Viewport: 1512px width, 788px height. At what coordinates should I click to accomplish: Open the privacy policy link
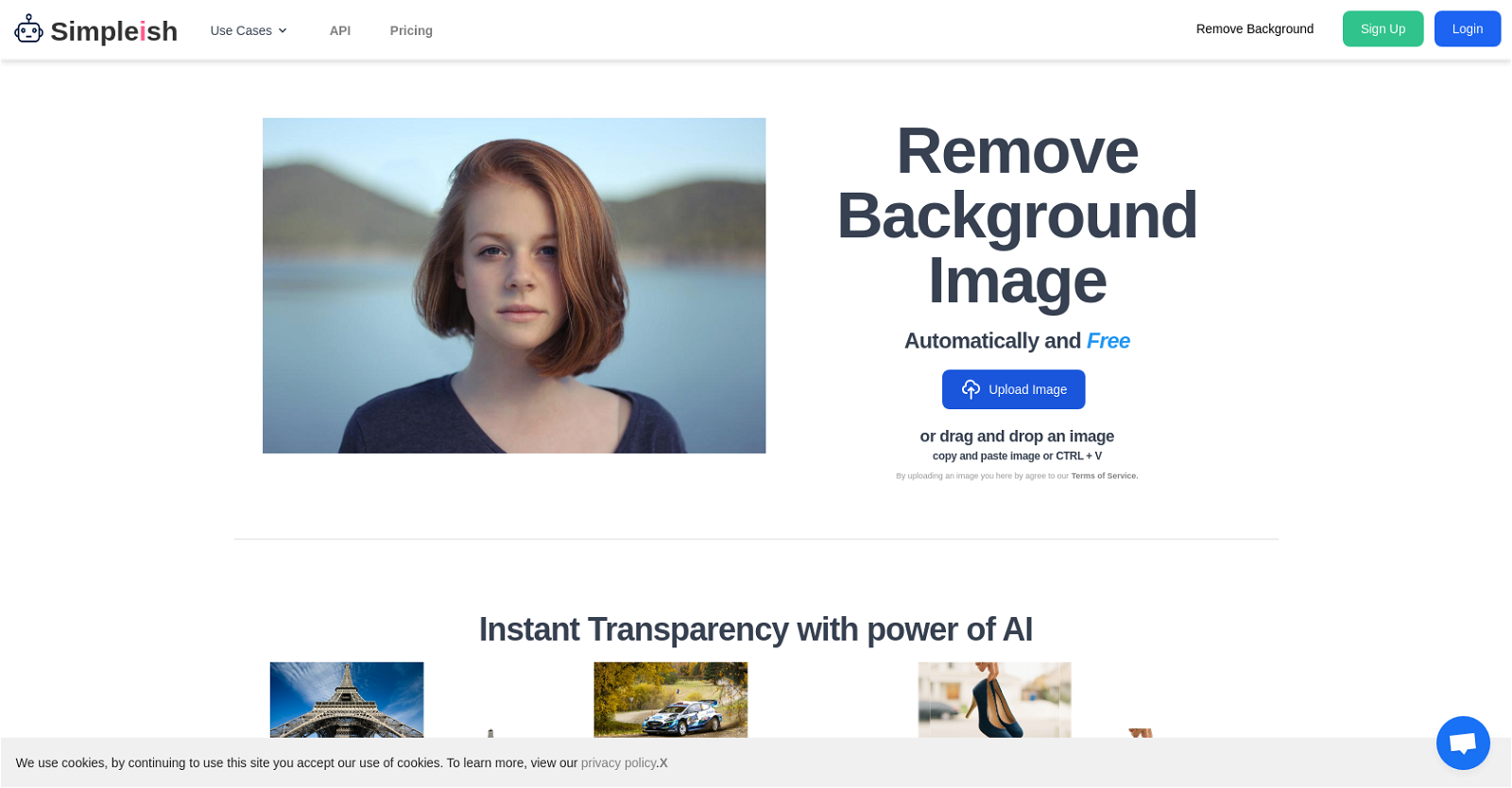pyautogui.click(x=618, y=763)
